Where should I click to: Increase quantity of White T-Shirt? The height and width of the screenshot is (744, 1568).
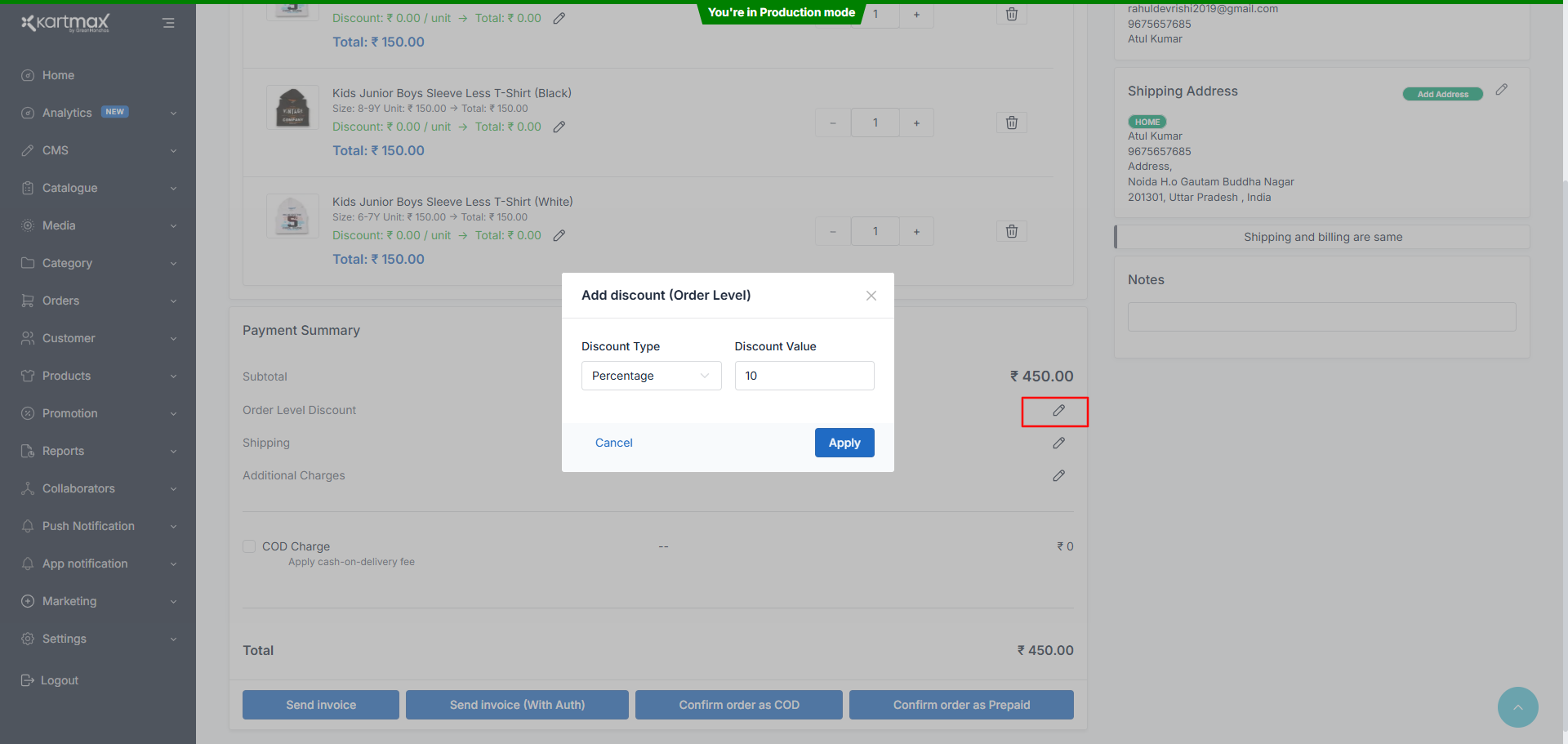pyautogui.click(x=916, y=232)
